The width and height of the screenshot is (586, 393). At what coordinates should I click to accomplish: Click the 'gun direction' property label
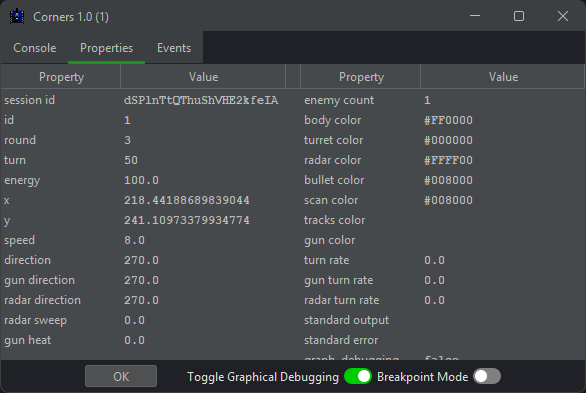pyautogui.click(x=39, y=280)
